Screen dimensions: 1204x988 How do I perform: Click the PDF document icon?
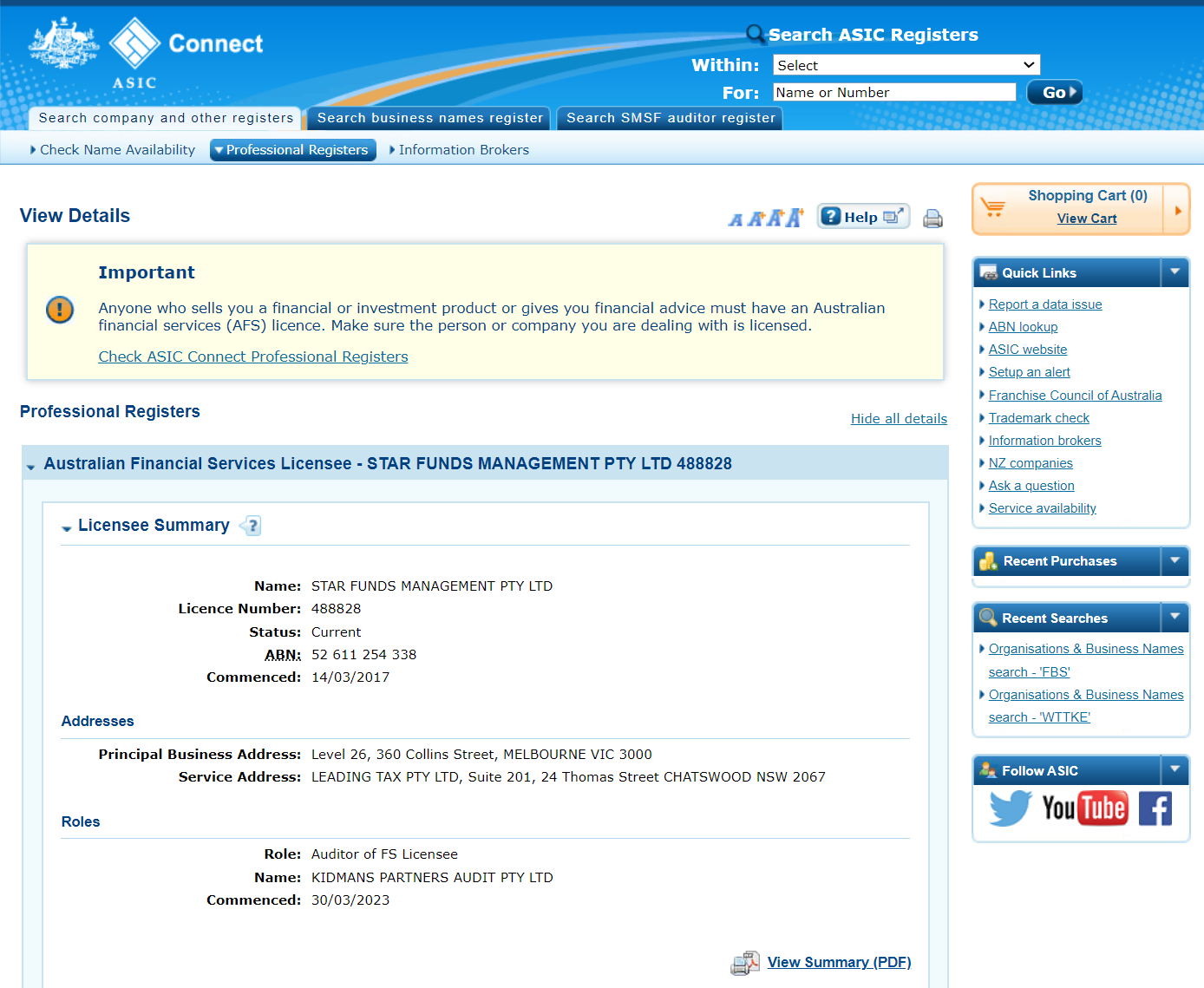[x=745, y=963]
